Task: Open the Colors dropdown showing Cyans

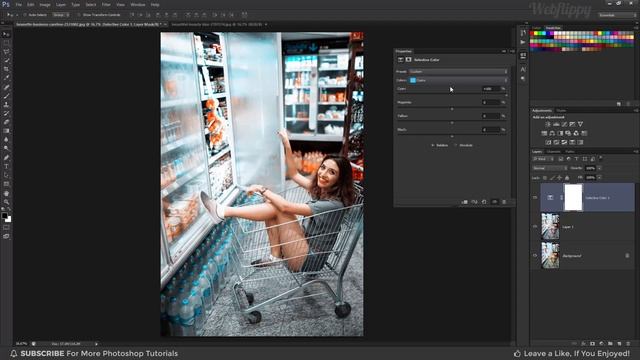Action: [x=458, y=80]
